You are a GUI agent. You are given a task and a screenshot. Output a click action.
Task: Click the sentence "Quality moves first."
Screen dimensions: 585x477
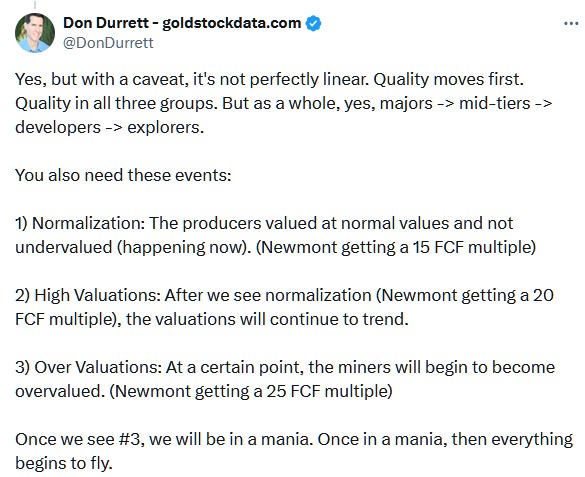click(448, 79)
